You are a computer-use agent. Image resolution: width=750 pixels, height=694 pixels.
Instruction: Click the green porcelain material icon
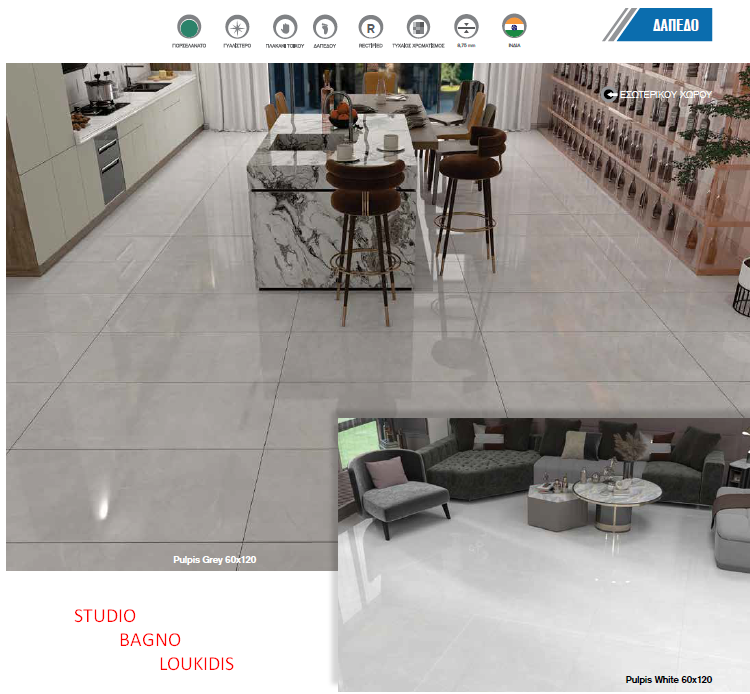(x=189, y=27)
